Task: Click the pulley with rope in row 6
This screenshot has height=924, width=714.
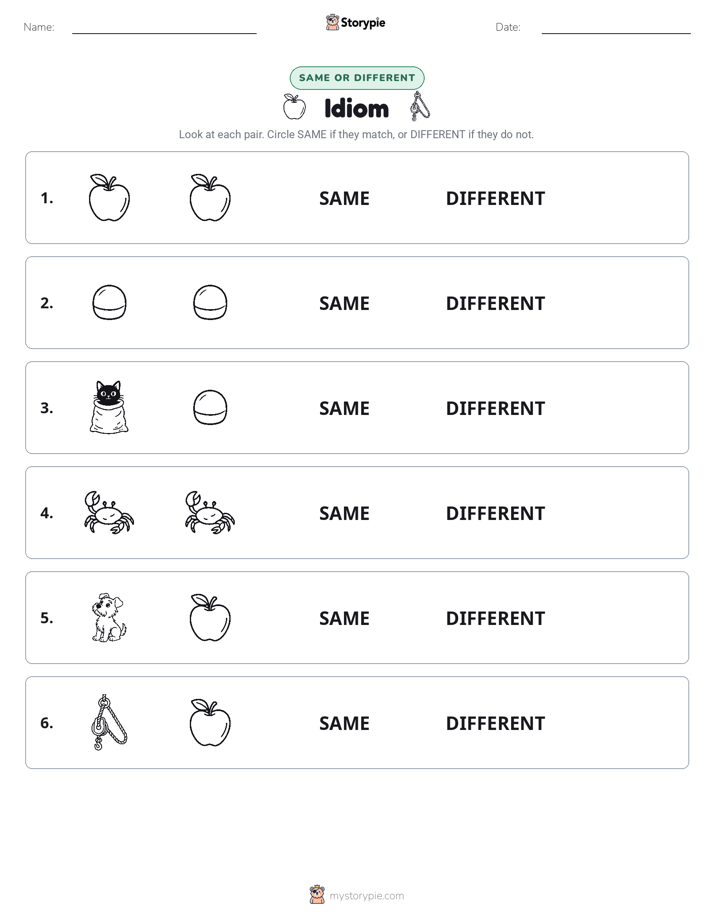Action: coord(108,722)
